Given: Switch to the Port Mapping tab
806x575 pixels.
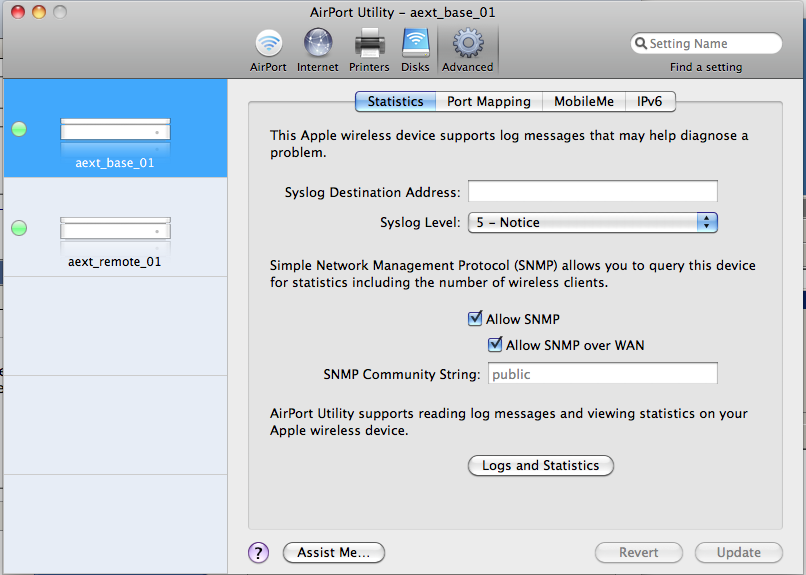Looking at the screenshot, I should (489, 101).
